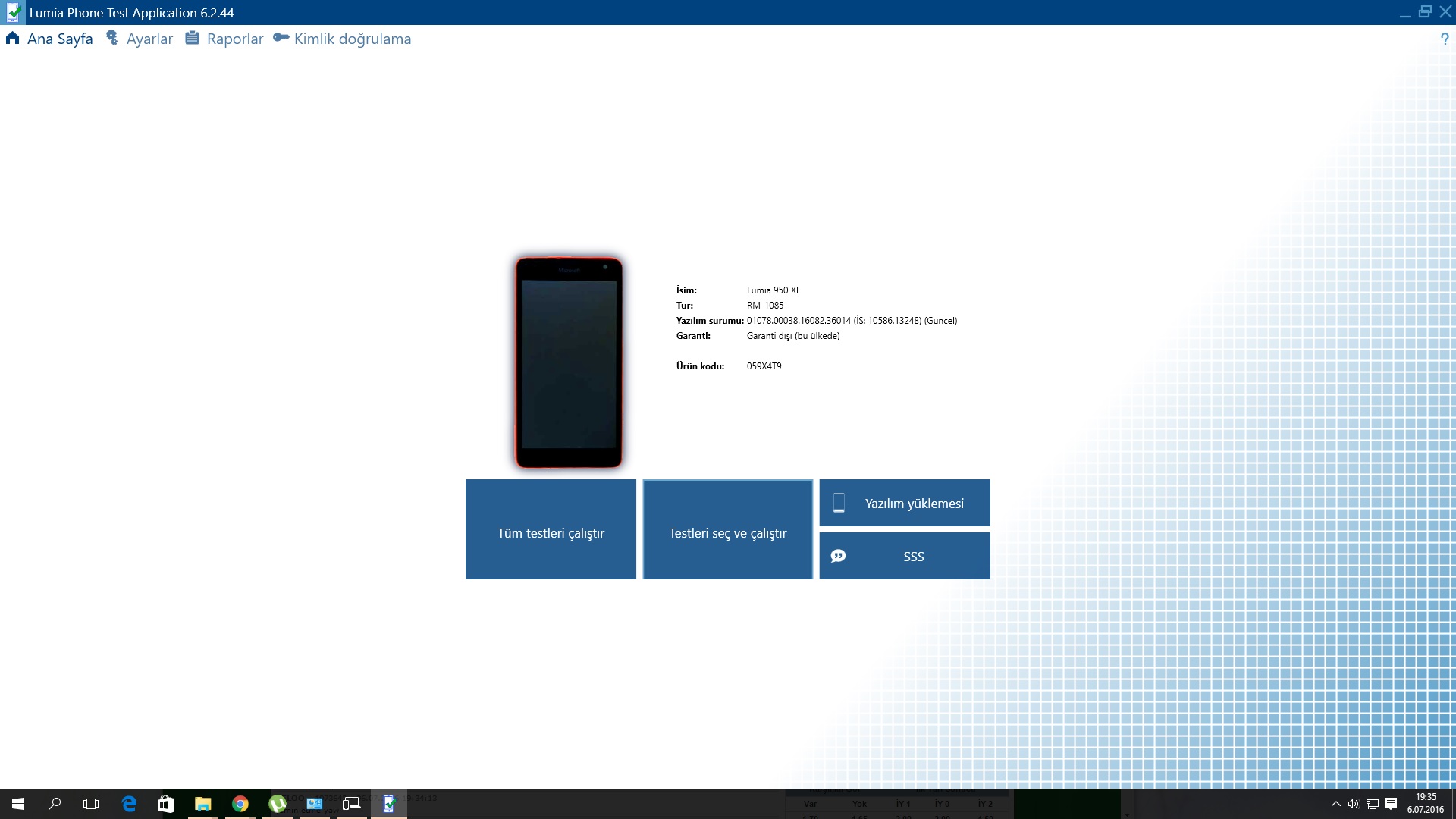1456x819 pixels.
Task: Open Kimlik doğrulama authentication
Action: tap(353, 39)
